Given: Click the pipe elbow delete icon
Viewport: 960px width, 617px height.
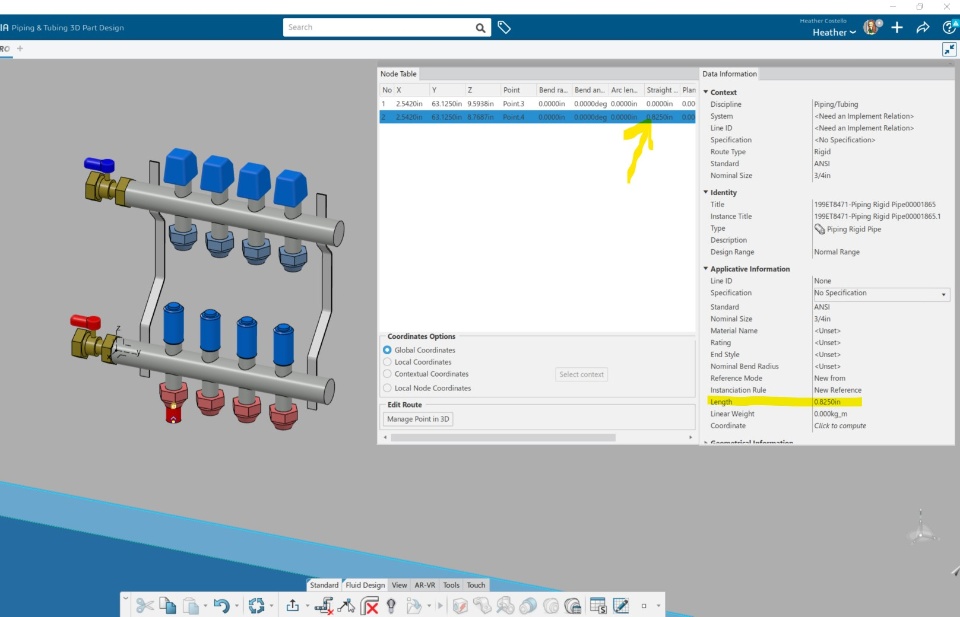Looking at the screenshot, I should 369,605.
